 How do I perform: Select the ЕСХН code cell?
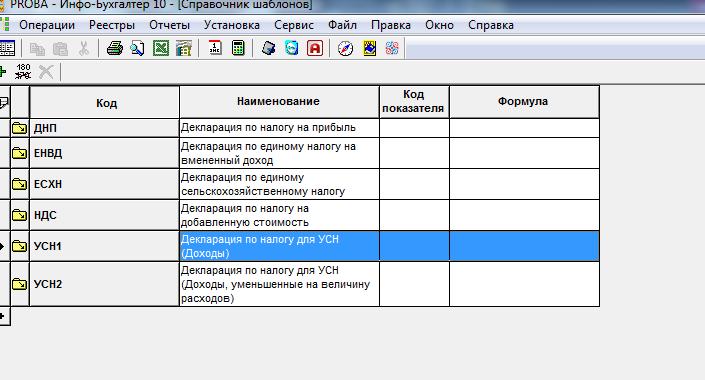tap(104, 184)
